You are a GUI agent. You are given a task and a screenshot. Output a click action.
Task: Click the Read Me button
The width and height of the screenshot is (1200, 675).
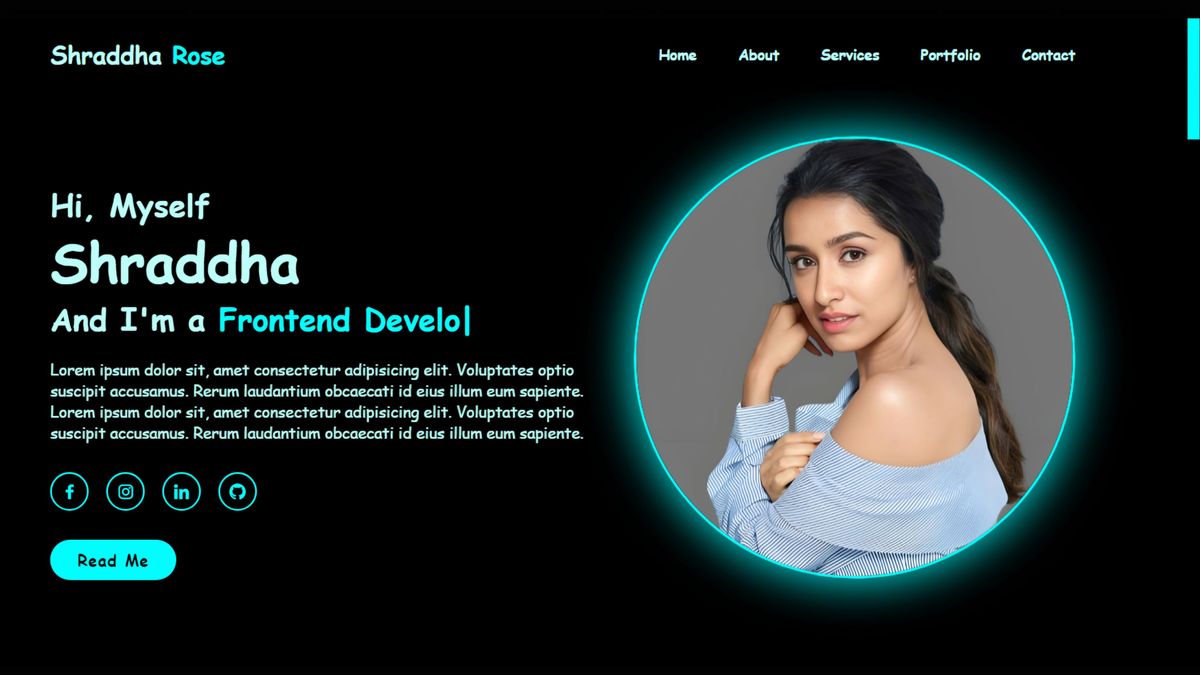[113, 560]
